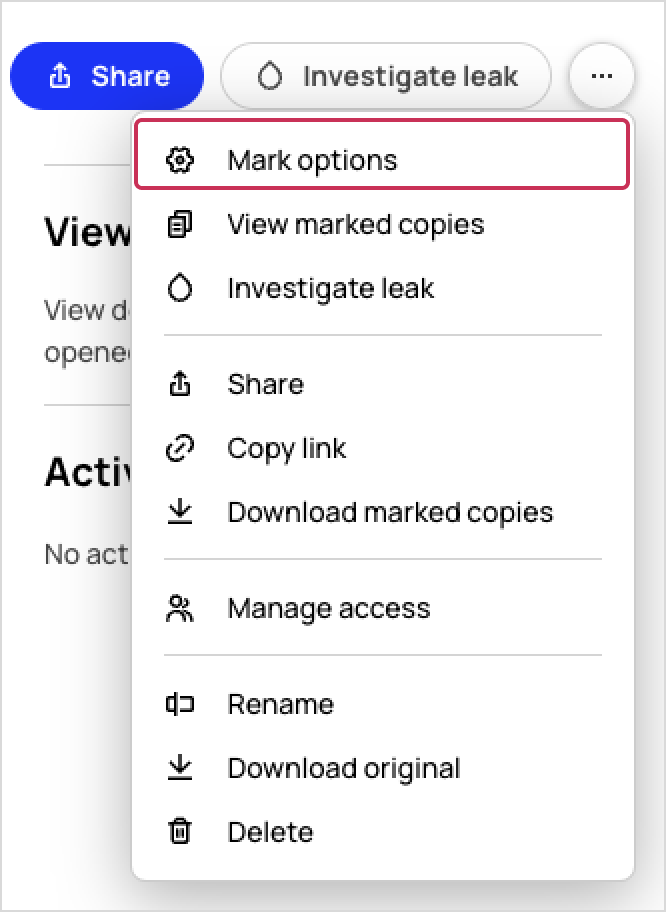Click the Download original arrow icon
The height and width of the screenshot is (912, 666).
[x=180, y=768]
